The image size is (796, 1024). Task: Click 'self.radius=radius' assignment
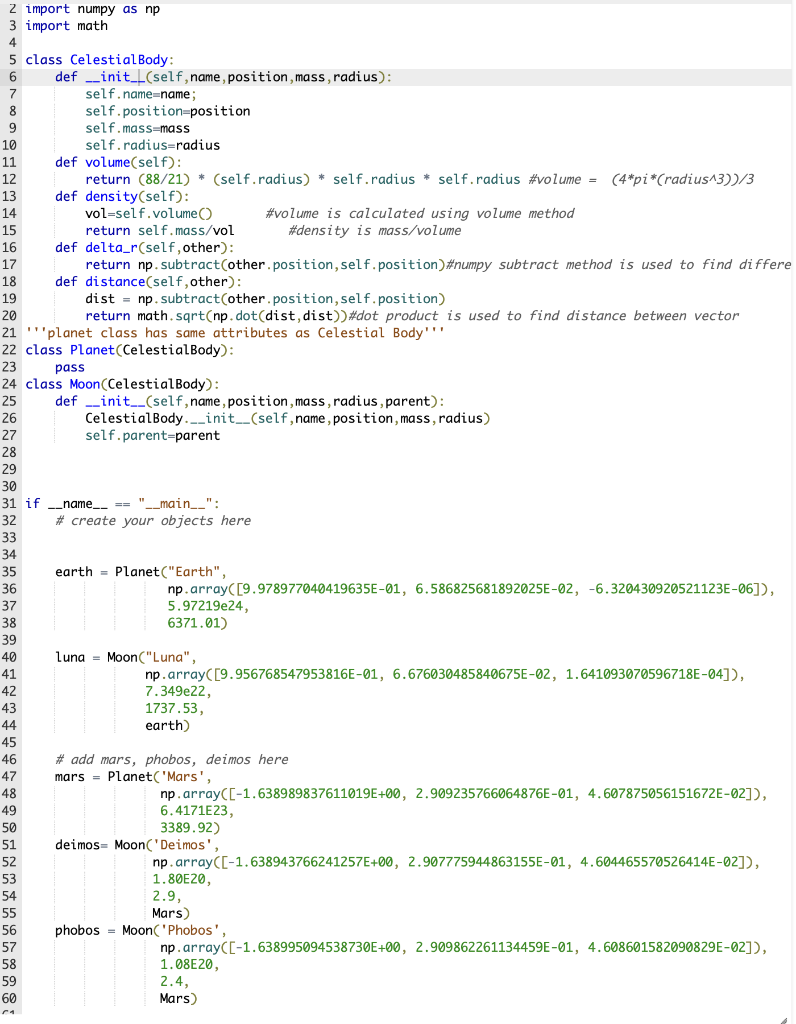point(152,145)
